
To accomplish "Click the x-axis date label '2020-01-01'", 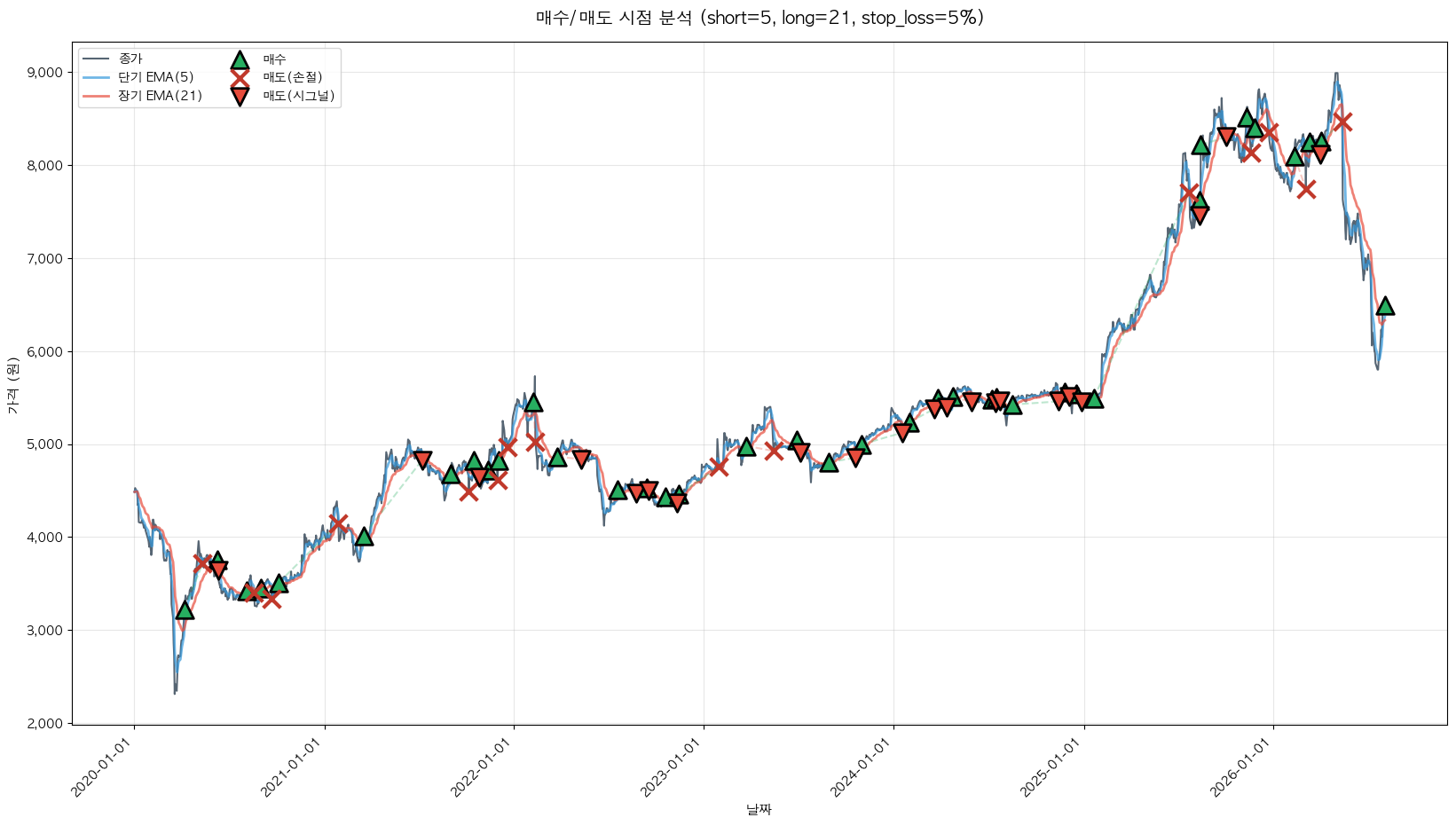I will (x=103, y=766).
